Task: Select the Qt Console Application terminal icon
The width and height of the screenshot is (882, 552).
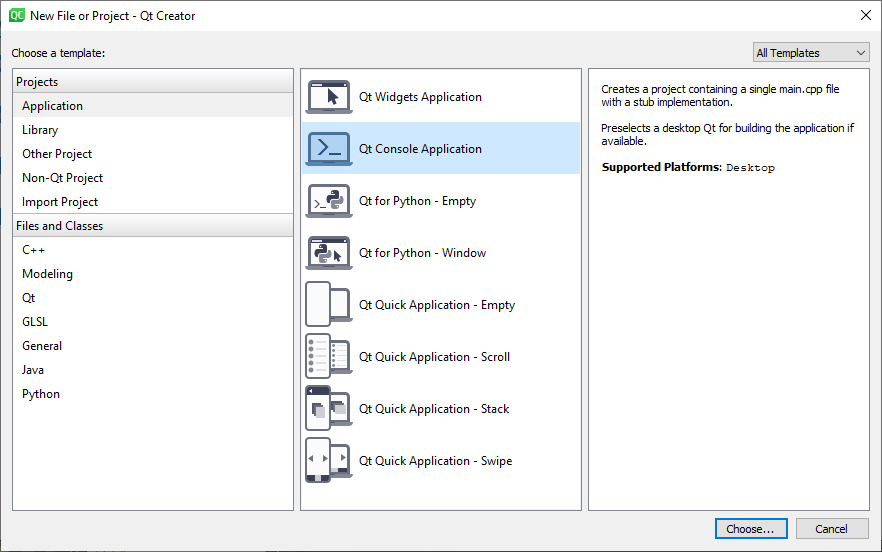Action: coord(328,149)
